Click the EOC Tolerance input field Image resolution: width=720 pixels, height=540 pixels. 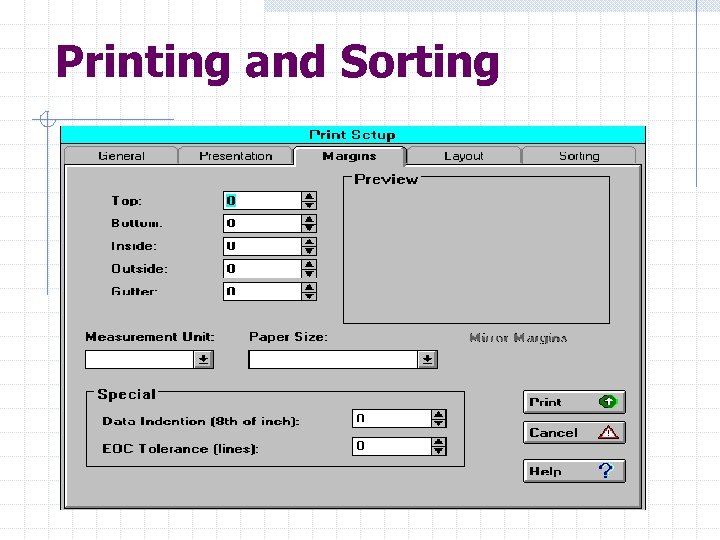[x=392, y=446]
